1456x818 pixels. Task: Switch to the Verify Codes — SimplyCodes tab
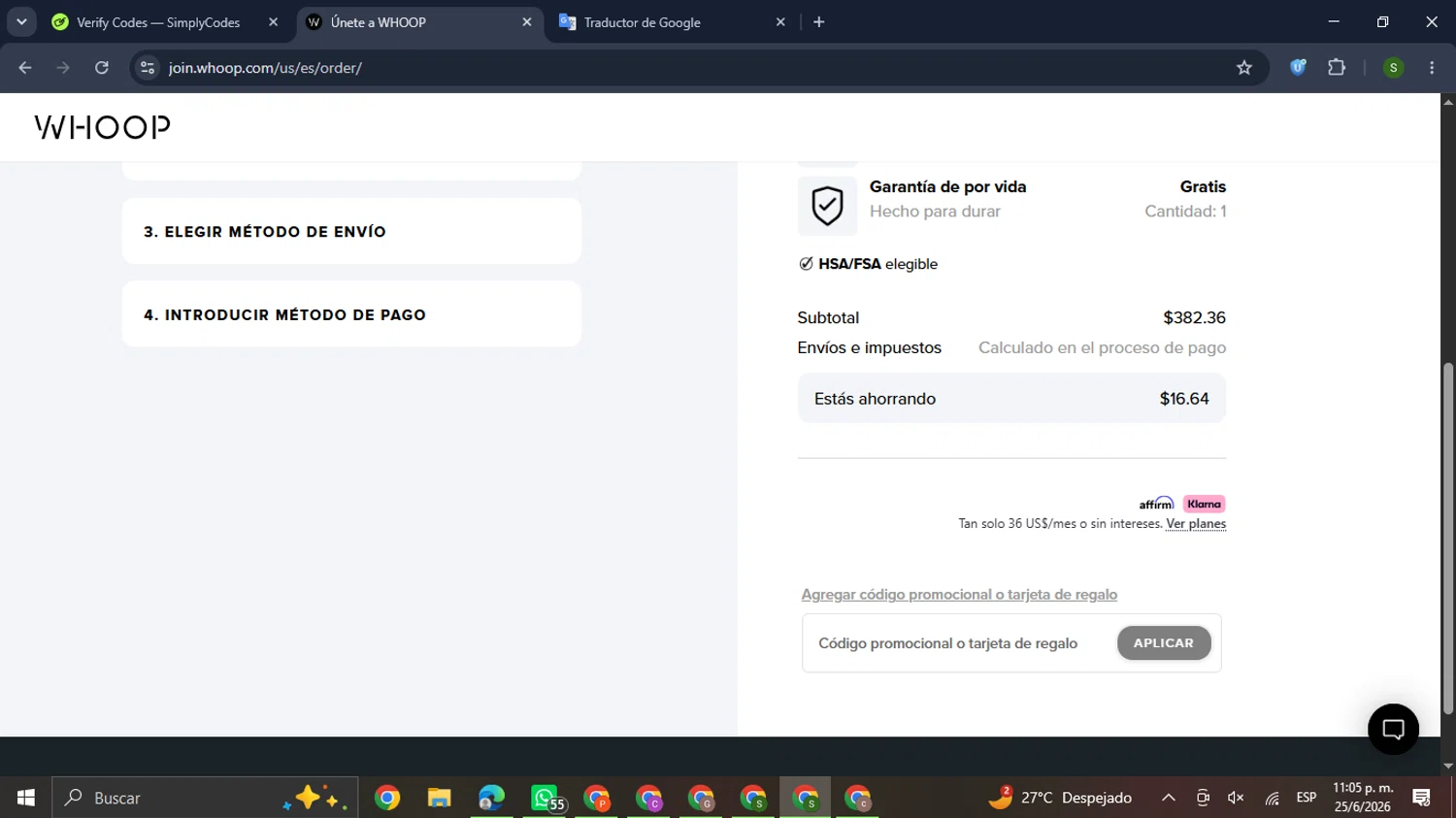click(x=158, y=22)
